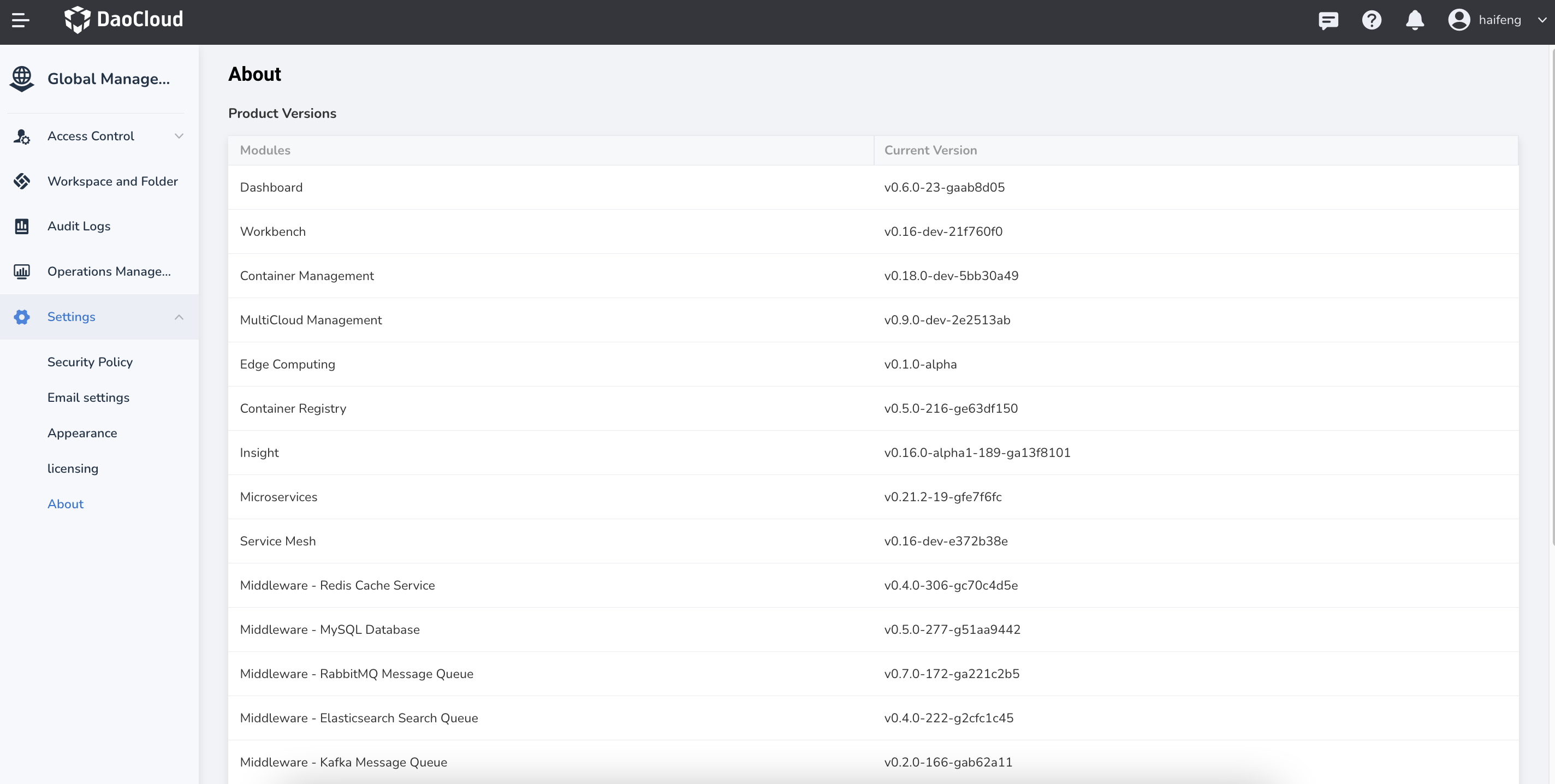Go to Security Policy settings
The image size is (1555, 784).
[x=90, y=362]
